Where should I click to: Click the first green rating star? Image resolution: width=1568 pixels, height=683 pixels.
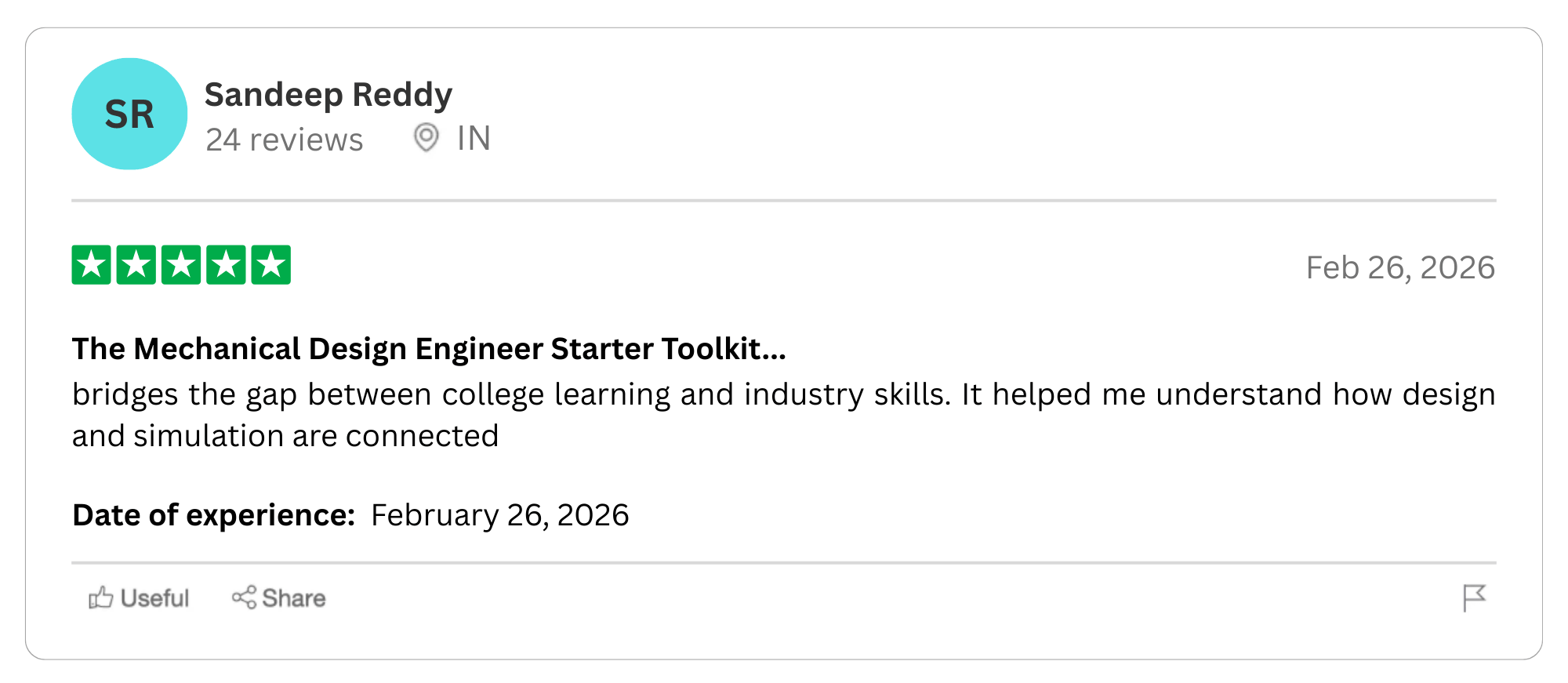click(x=91, y=265)
